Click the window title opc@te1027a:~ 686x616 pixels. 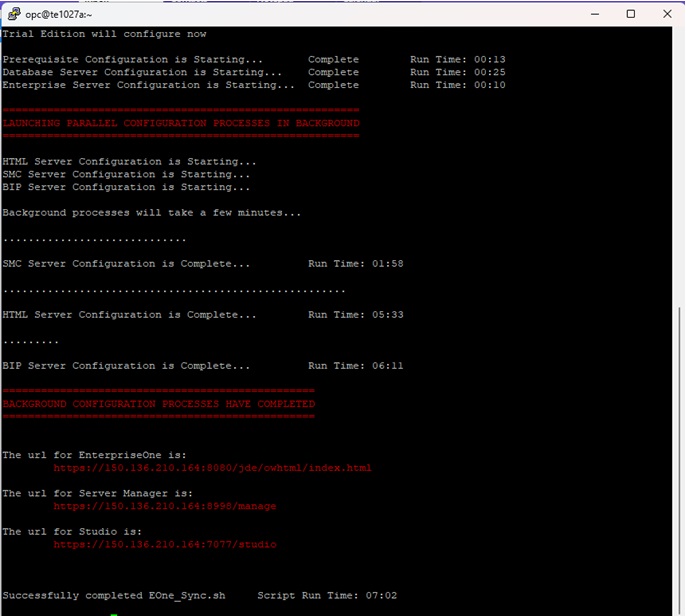(x=59, y=14)
